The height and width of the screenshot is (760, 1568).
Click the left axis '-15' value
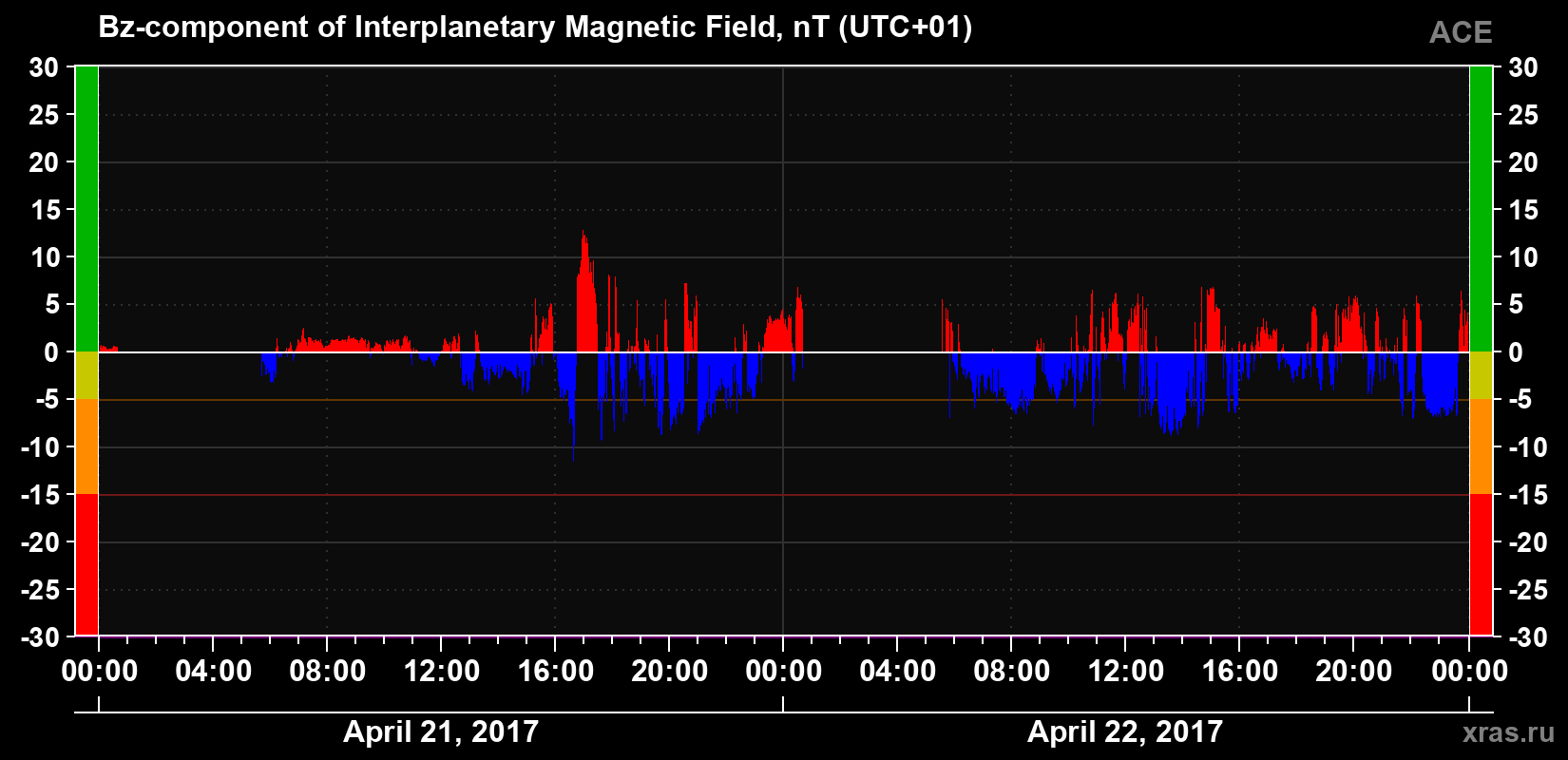(x=39, y=495)
